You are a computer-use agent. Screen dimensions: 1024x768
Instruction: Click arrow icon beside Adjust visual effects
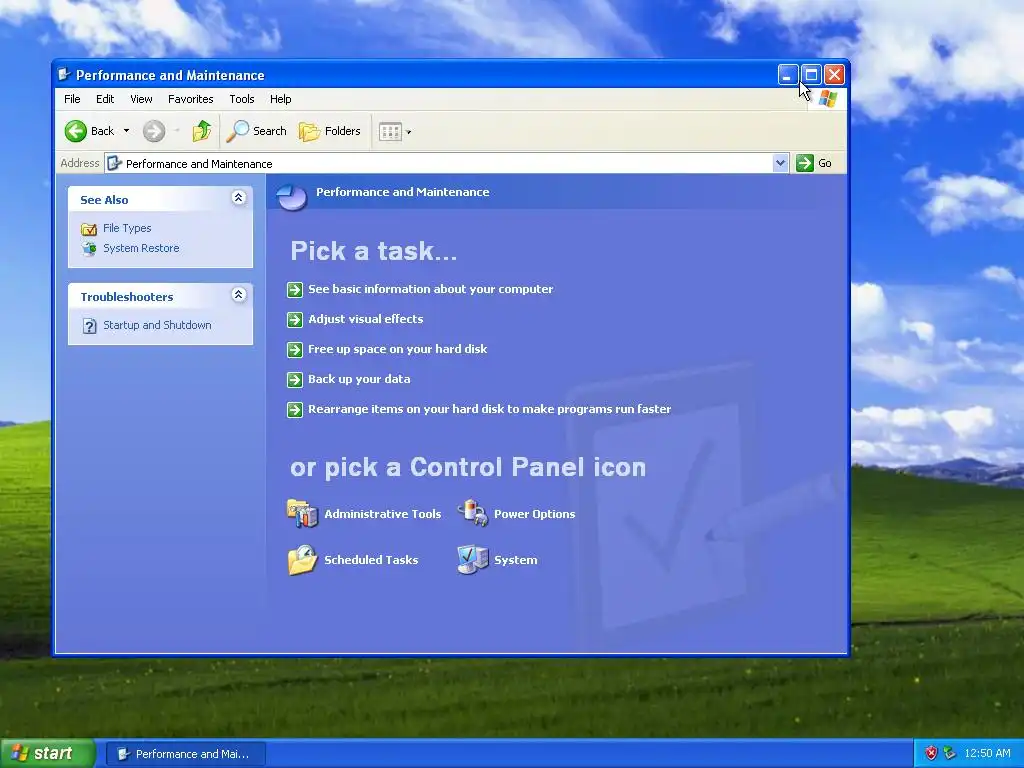(295, 320)
